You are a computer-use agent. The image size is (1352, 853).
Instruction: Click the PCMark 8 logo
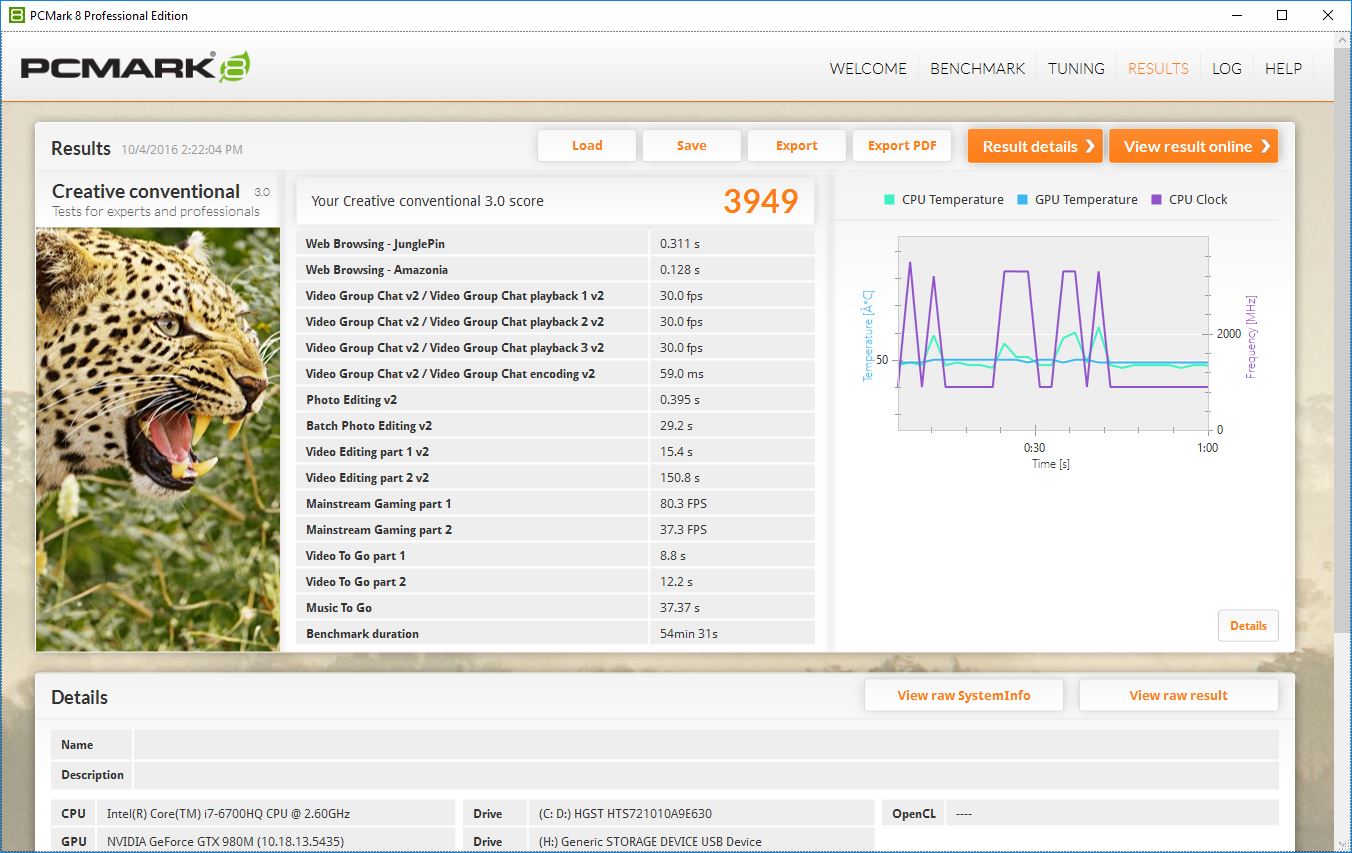135,68
